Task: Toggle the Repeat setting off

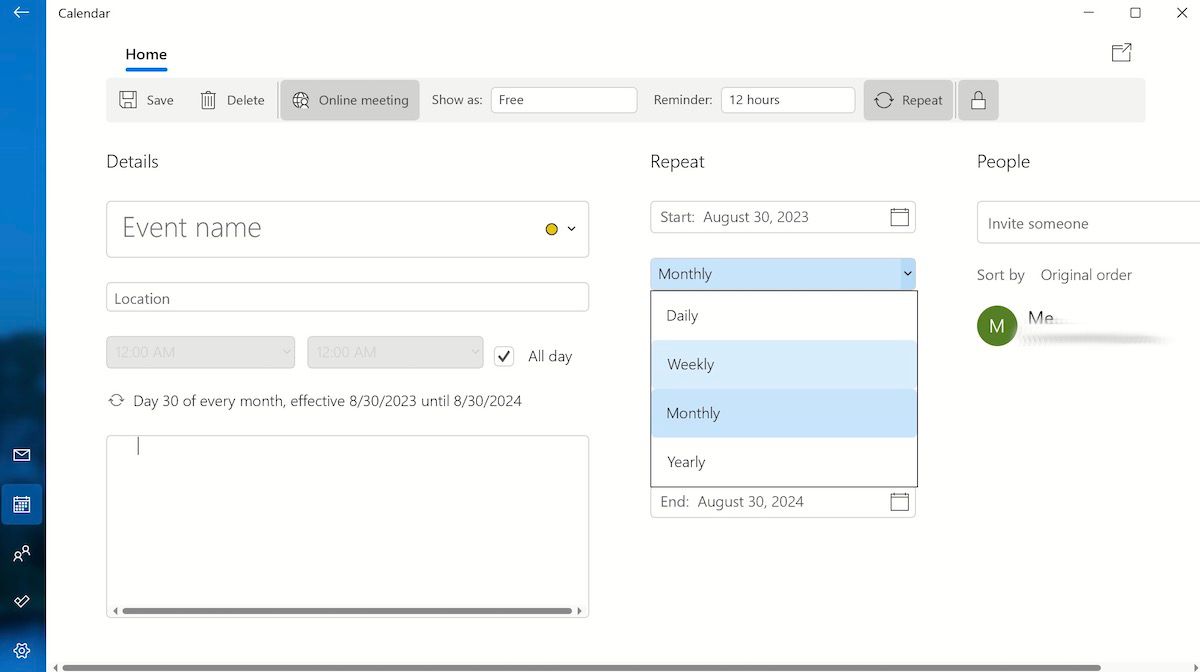Action: pos(908,99)
